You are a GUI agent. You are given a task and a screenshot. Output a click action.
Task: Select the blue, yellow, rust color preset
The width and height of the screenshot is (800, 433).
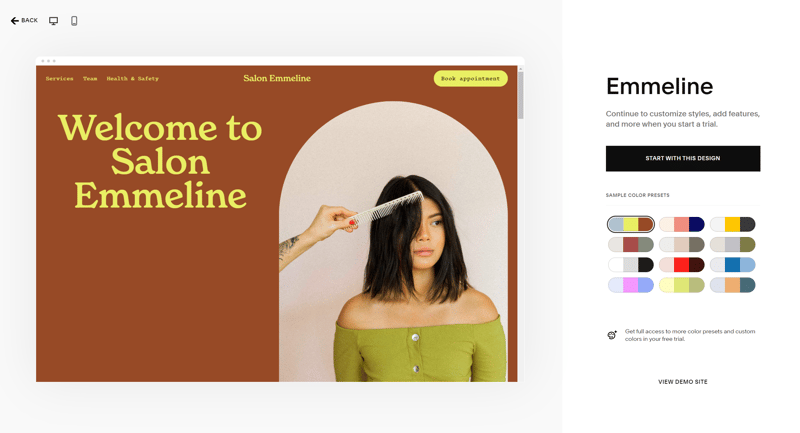click(631, 224)
